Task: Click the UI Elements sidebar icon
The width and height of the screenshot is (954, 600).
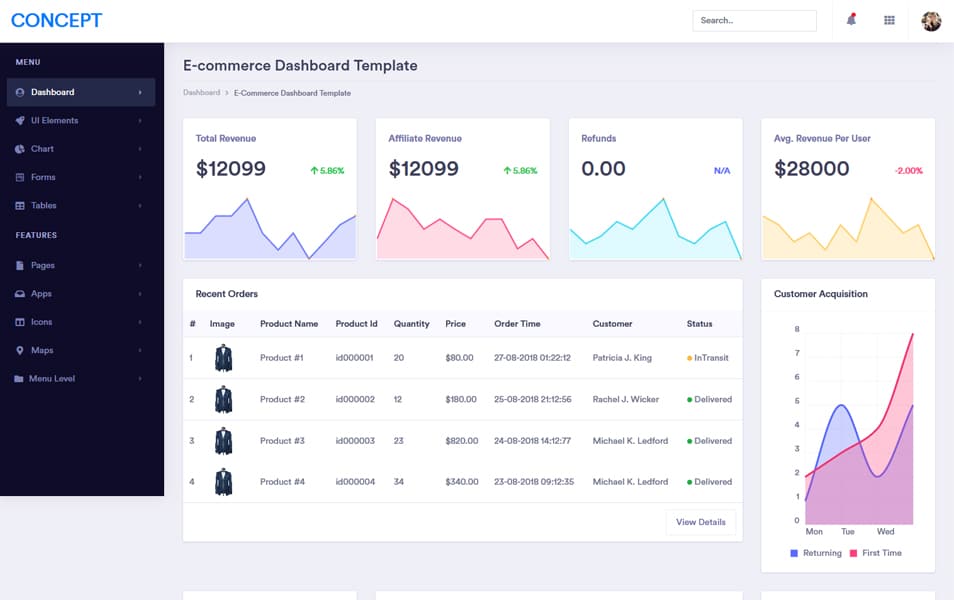Action: coord(19,120)
